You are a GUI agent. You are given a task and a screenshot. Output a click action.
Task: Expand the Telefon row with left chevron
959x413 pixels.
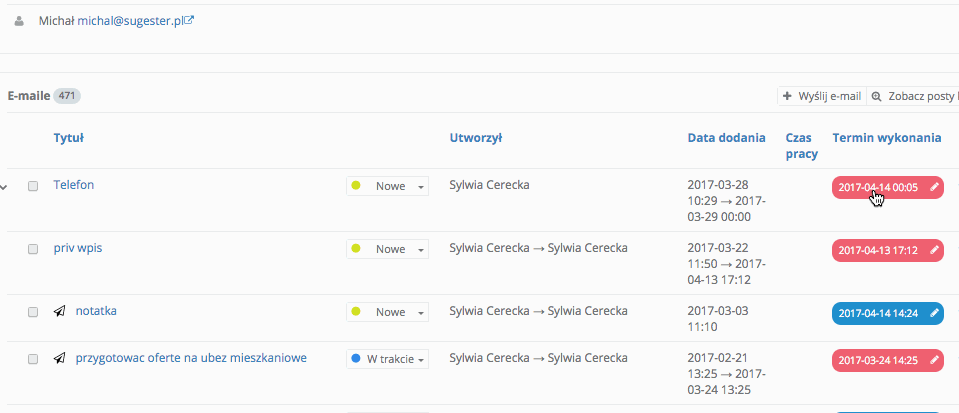pos(4,186)
